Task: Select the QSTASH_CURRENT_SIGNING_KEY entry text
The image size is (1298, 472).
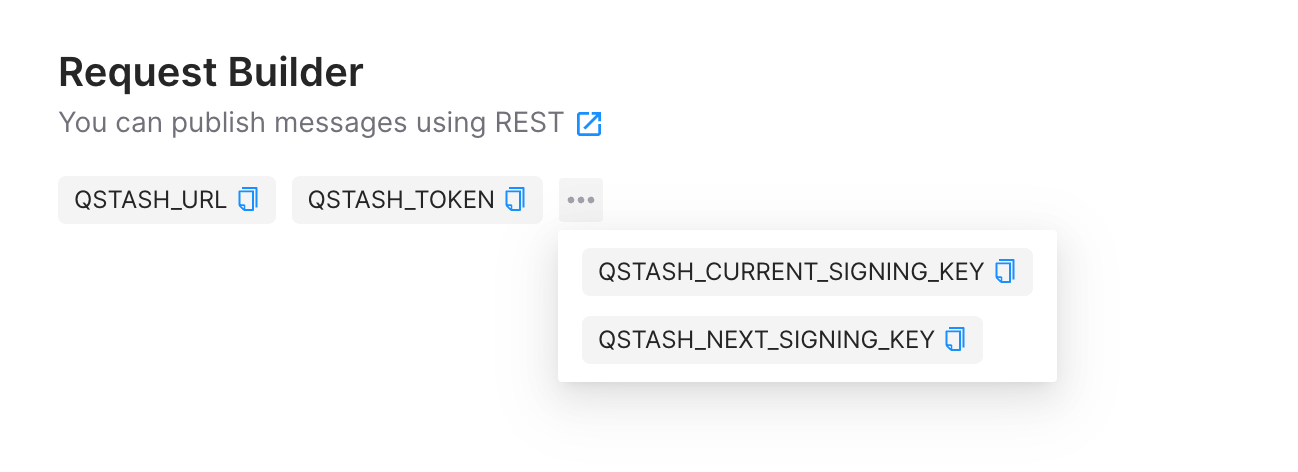Action: pyautogui.click(x=790, y=272)
